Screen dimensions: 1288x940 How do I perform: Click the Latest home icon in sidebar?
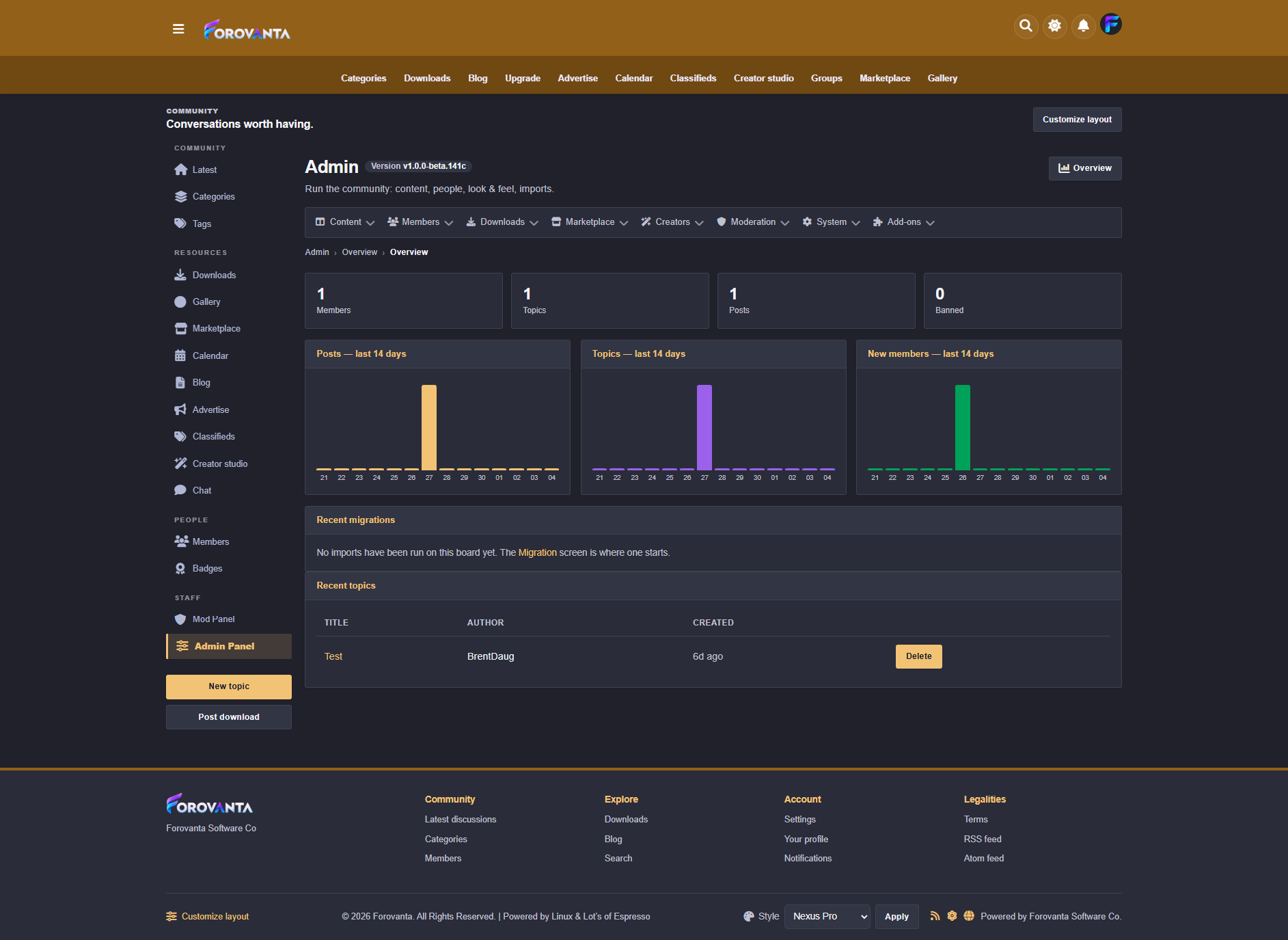pyautogui.click(x=180, y=170)
